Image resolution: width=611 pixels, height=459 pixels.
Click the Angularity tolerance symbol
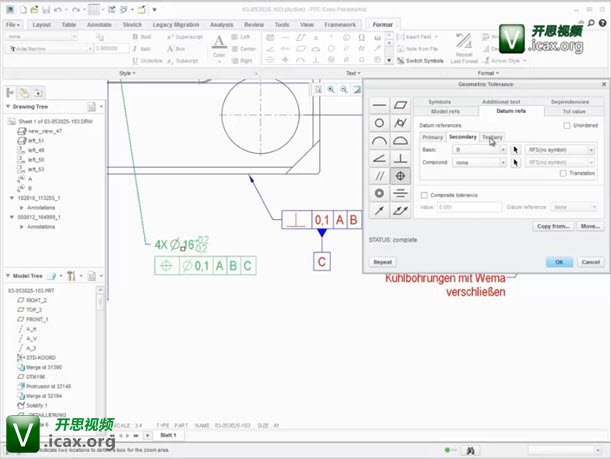point(379,157)
